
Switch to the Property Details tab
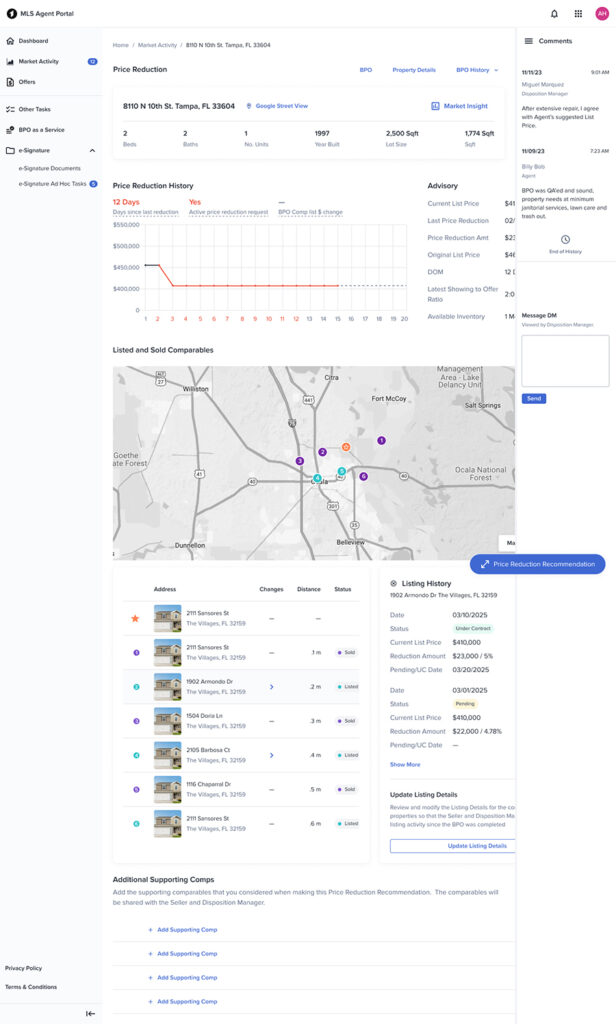[x=413, y=70]
